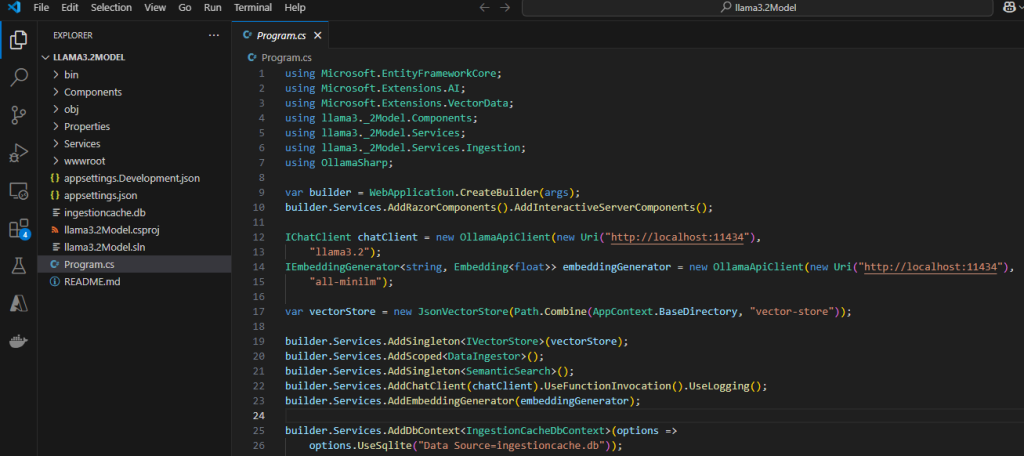Go forward using the right arrow
Screen dimensions: 1024x456
click(505, 8)
